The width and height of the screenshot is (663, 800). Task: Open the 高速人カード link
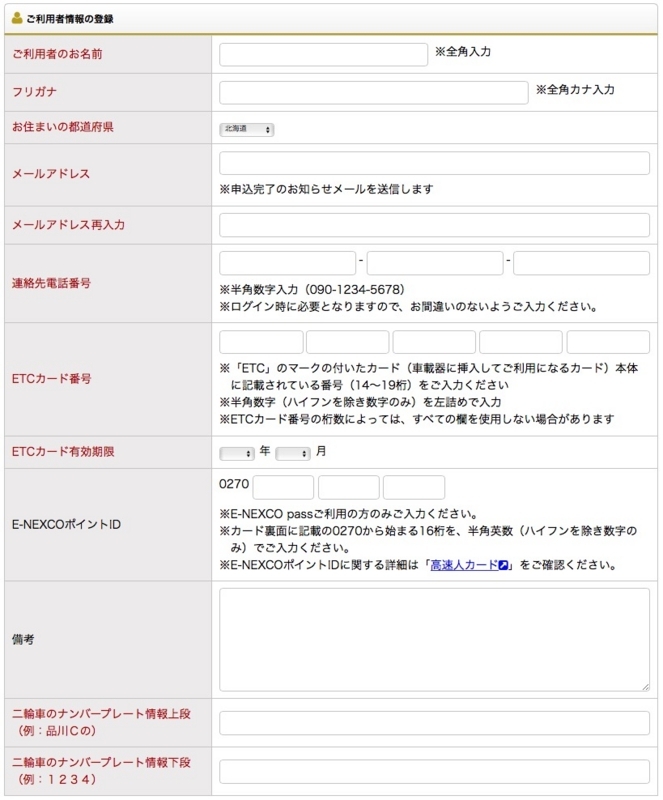[464, 565]
